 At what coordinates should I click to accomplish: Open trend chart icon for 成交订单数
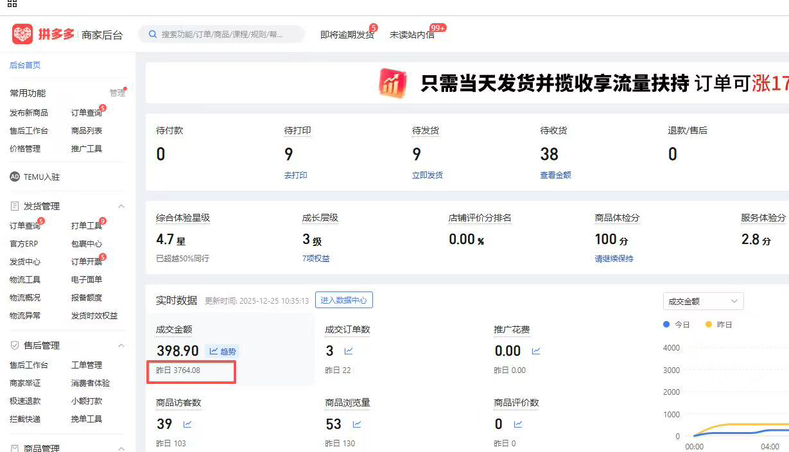coord(349,351)
